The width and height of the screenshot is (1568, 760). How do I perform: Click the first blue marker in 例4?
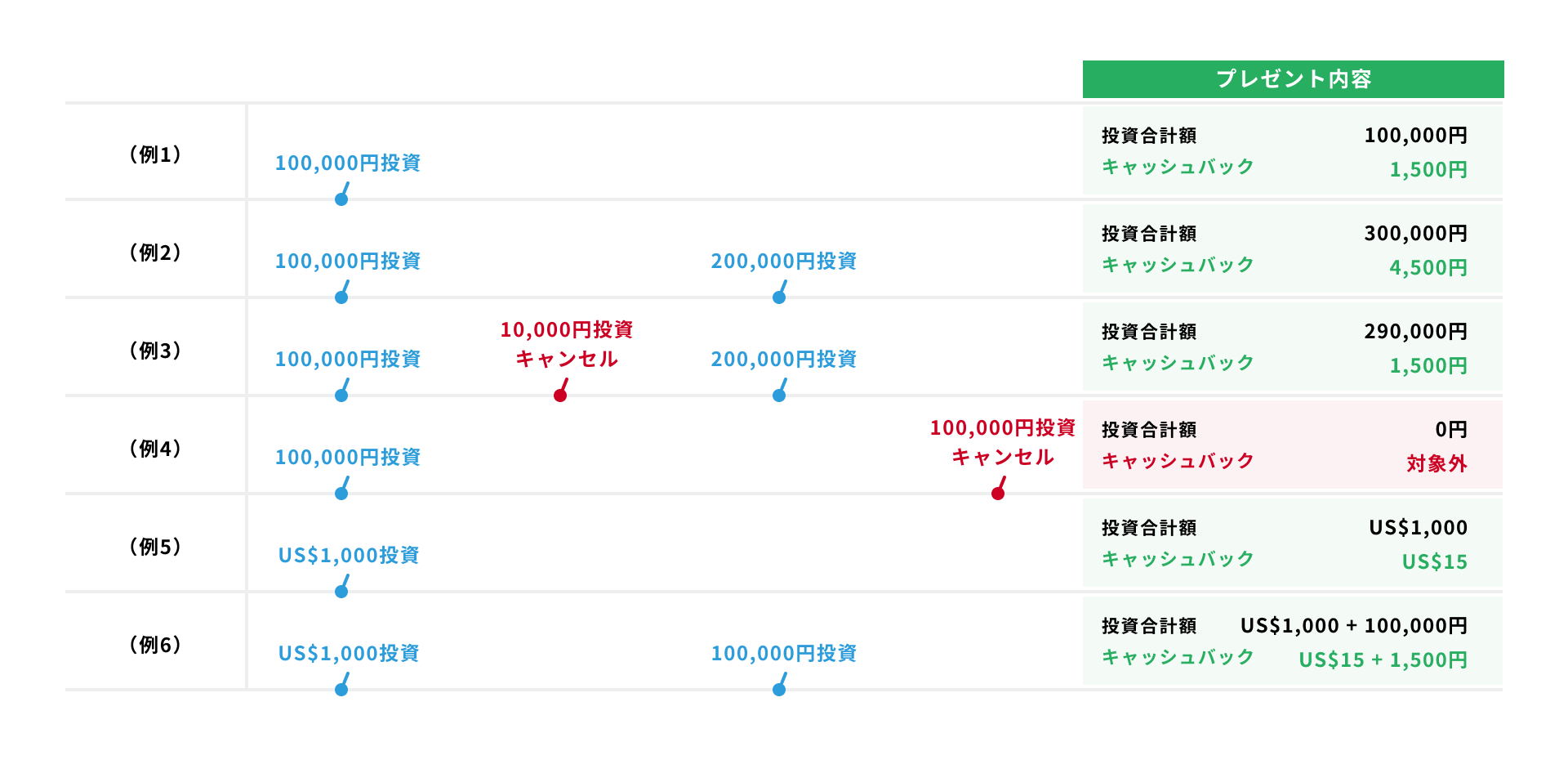[x=341, y=493]
